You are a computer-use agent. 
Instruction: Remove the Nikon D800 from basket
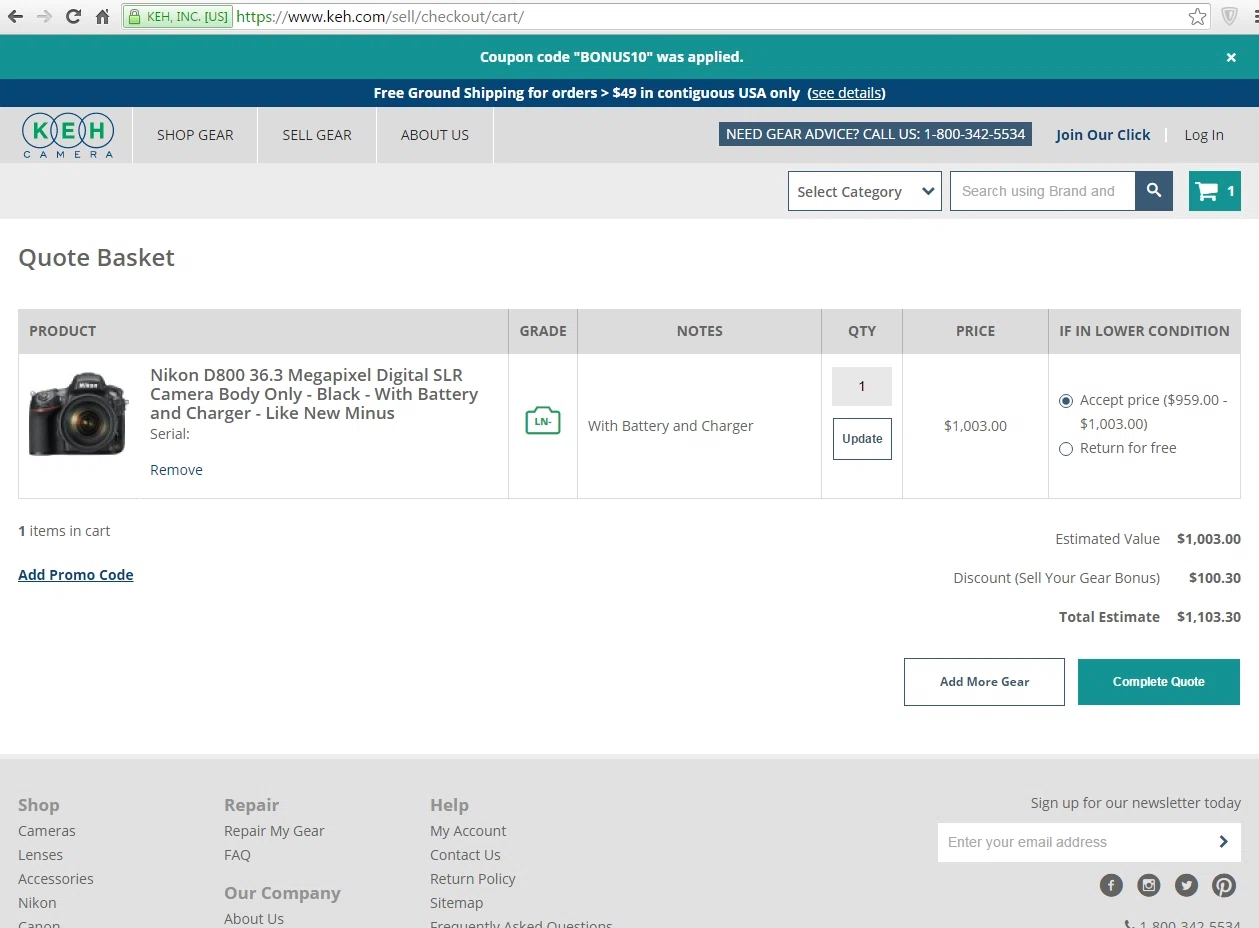pos(176,470)
